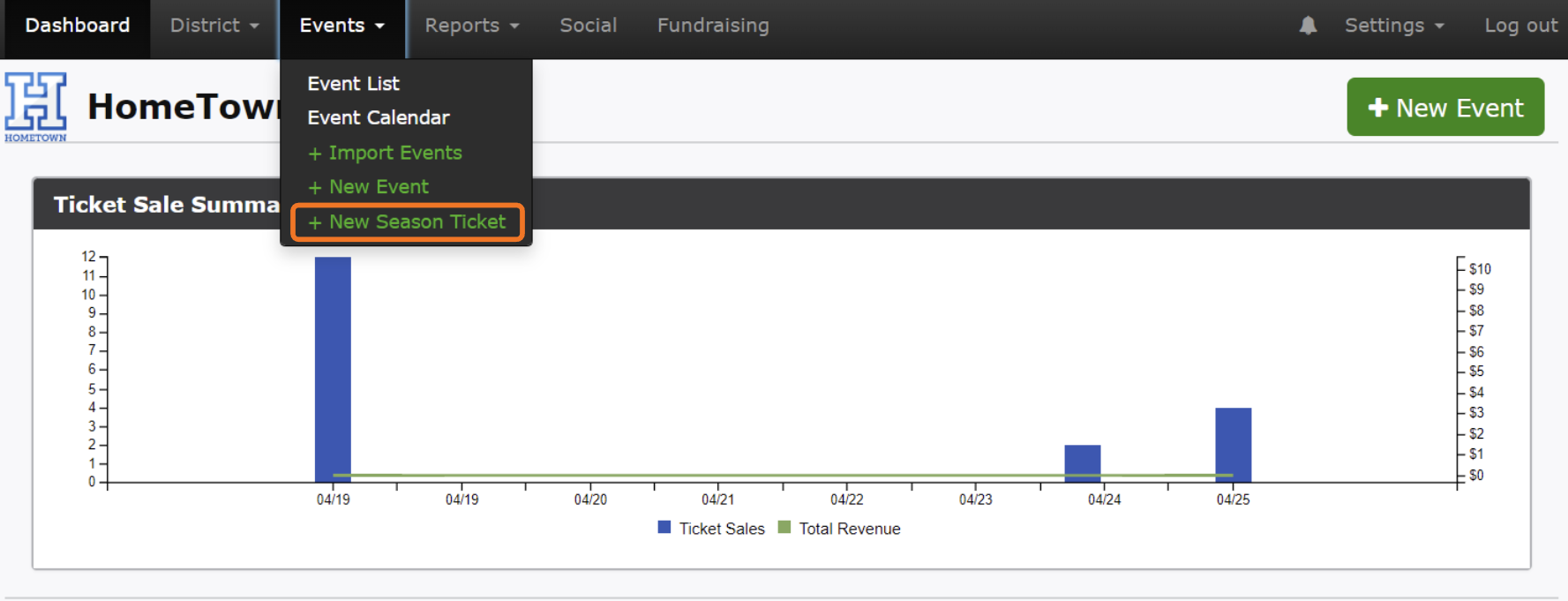Click the tallest blue bar on chart
The image size is (1568, 601).
point(333,369)
